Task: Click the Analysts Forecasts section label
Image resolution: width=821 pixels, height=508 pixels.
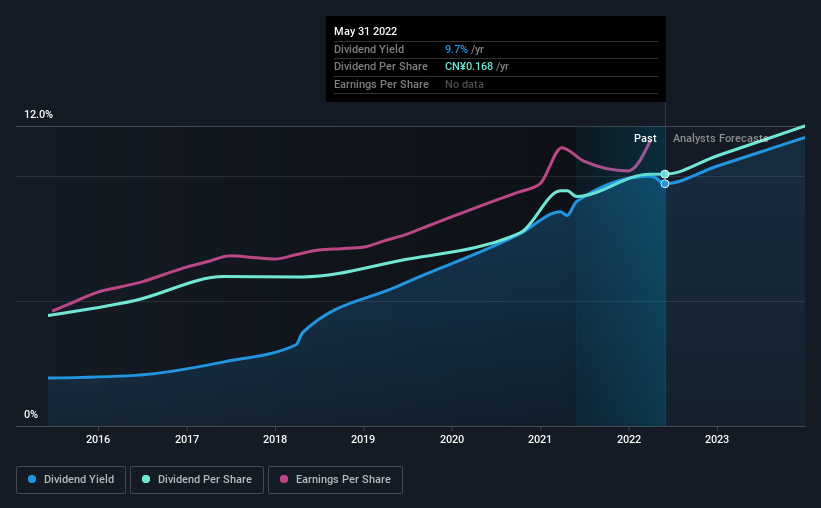Action: 720,138
